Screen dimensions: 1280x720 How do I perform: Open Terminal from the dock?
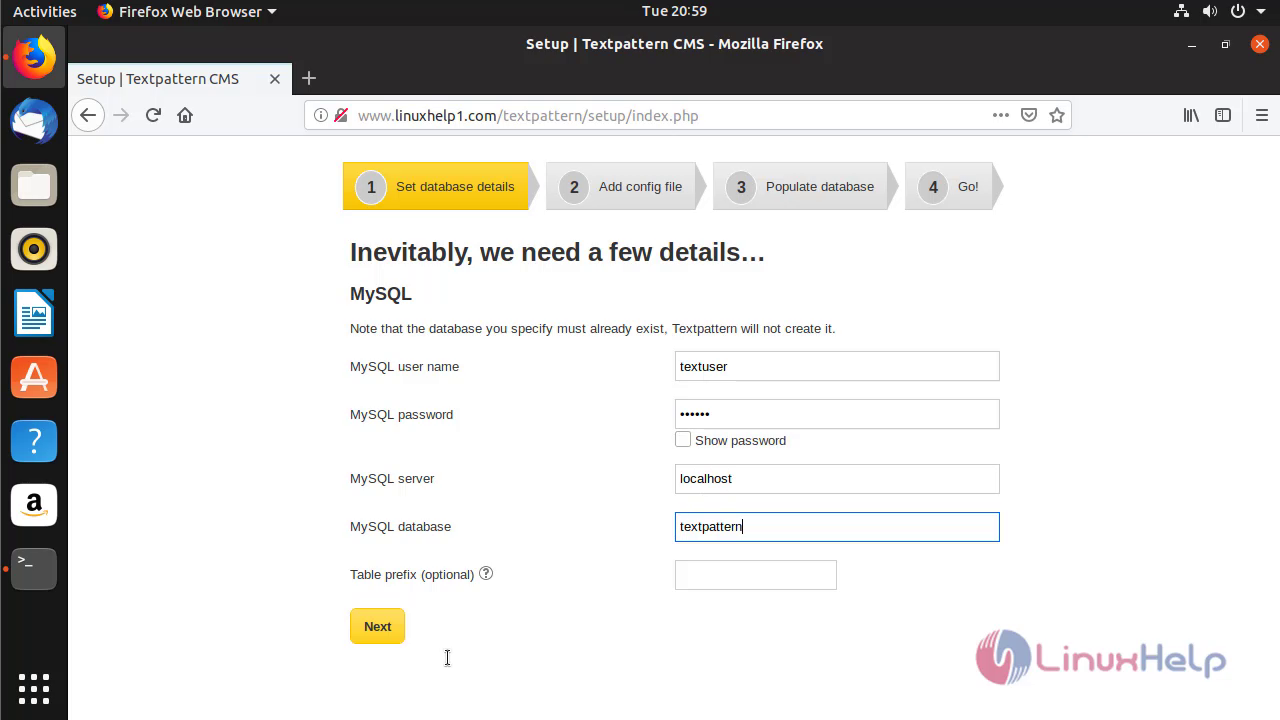[x=34, y=569]
